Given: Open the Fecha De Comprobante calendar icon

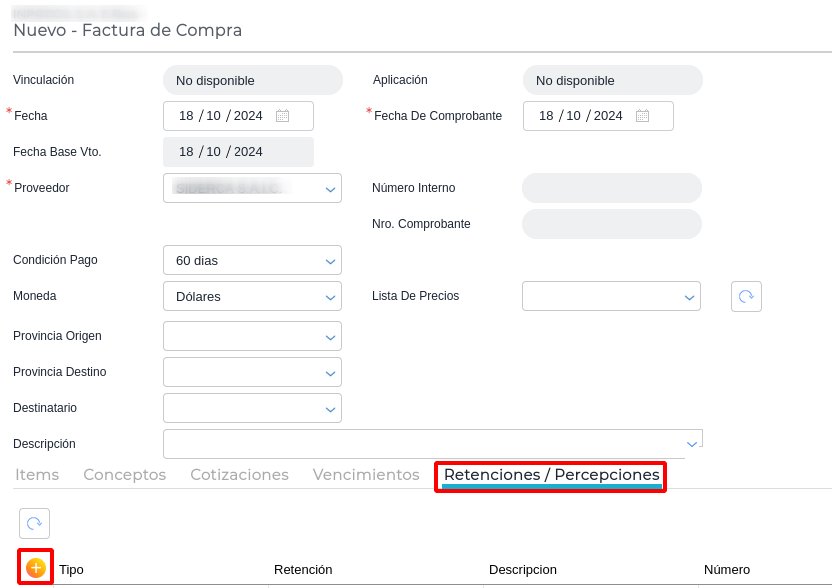Looking at the screenshot, I should tap(642, 116).
